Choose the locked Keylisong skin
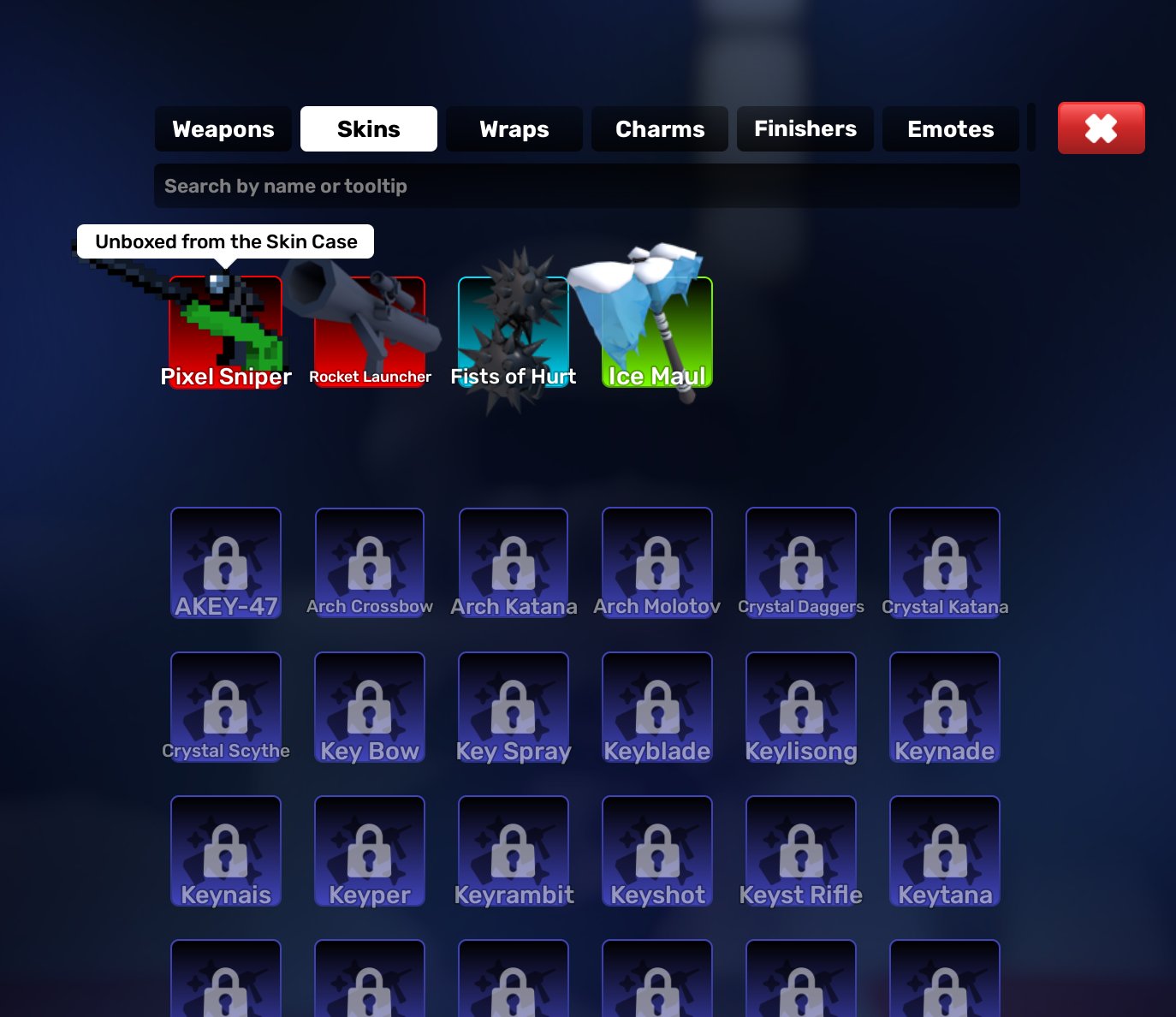This screenshot has width=1176, height=1017. click(x=801, y=707)
